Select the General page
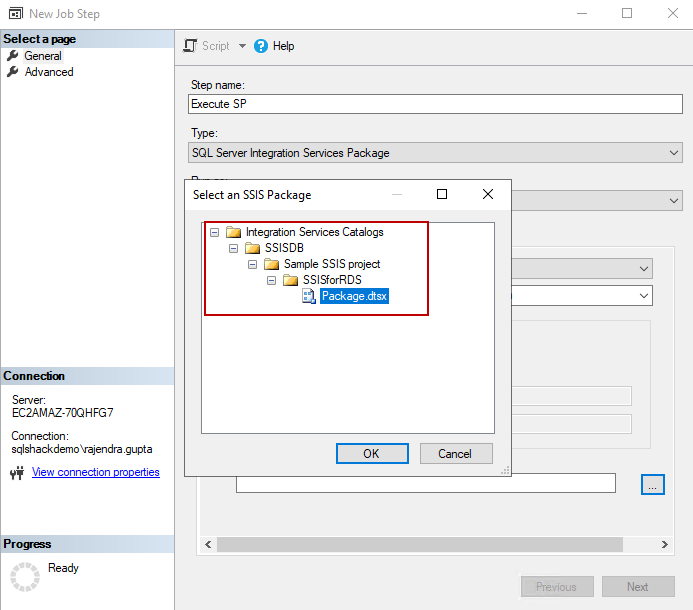This screenshot has height=610, width=693. (43, 56)
